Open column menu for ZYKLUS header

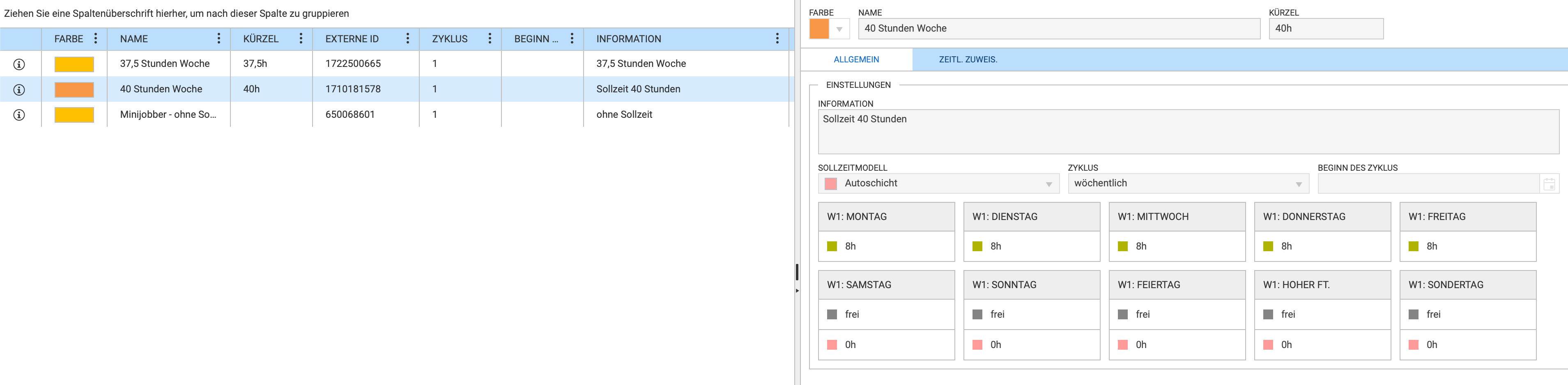pos(490,39)
